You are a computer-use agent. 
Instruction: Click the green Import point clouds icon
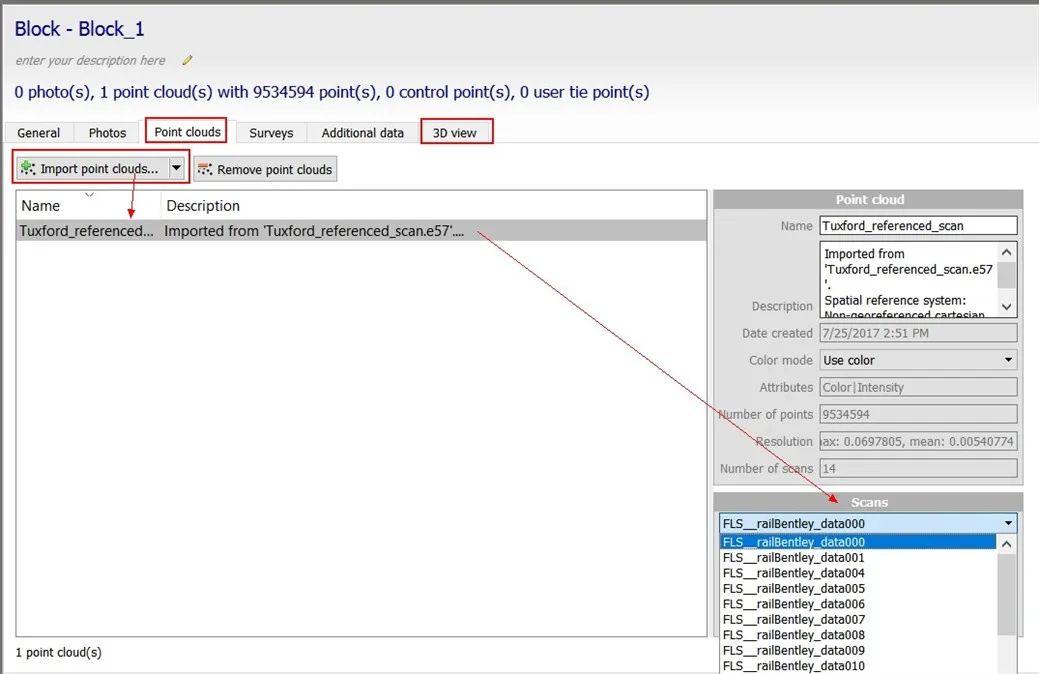tap(28, 169)
